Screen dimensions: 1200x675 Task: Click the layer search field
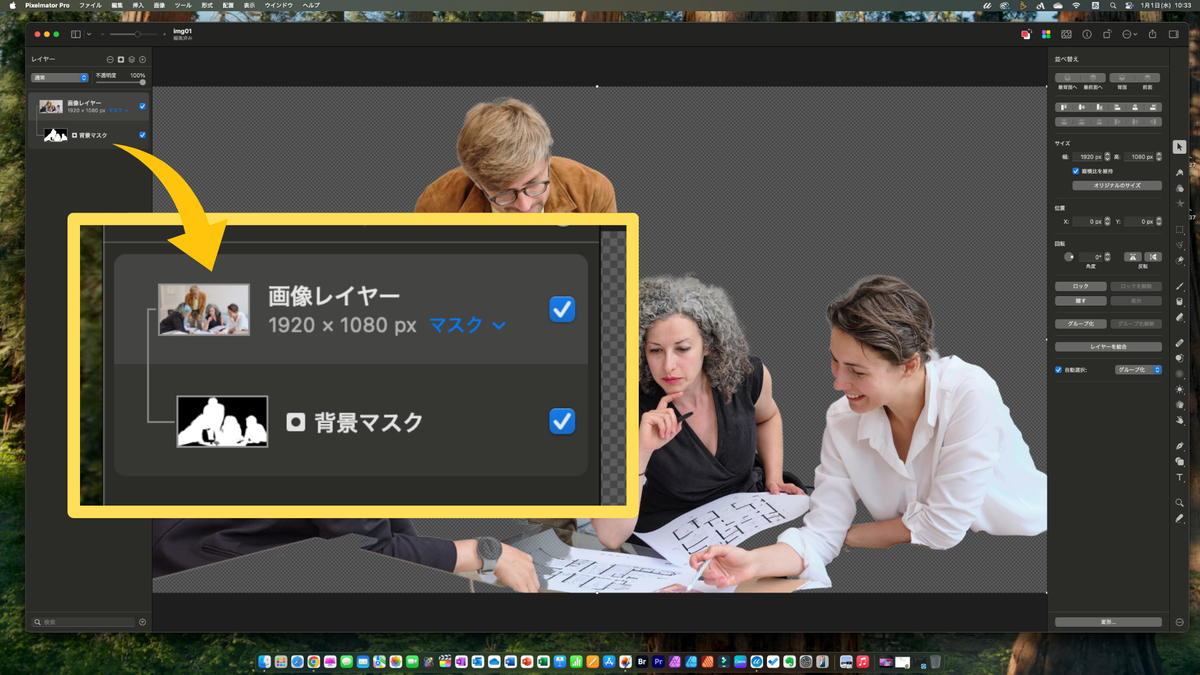point(83,622)
